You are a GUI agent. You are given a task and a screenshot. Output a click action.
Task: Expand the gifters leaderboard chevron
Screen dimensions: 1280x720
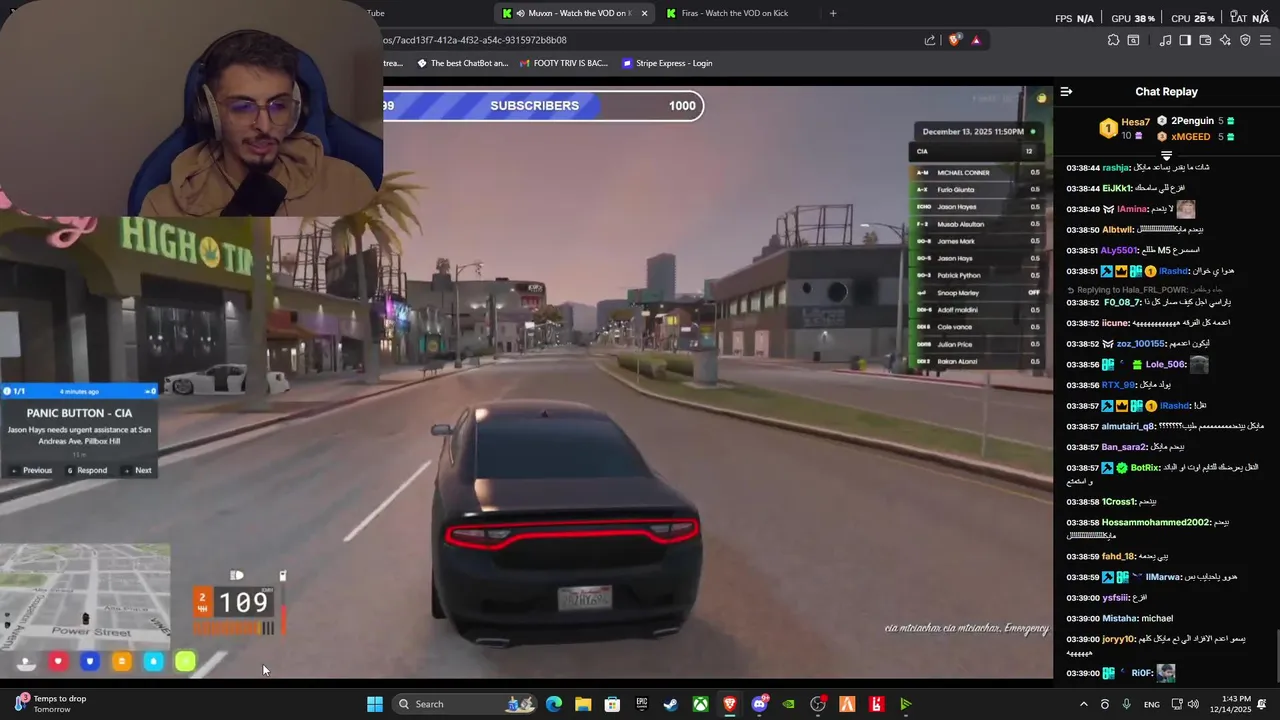1166,156
